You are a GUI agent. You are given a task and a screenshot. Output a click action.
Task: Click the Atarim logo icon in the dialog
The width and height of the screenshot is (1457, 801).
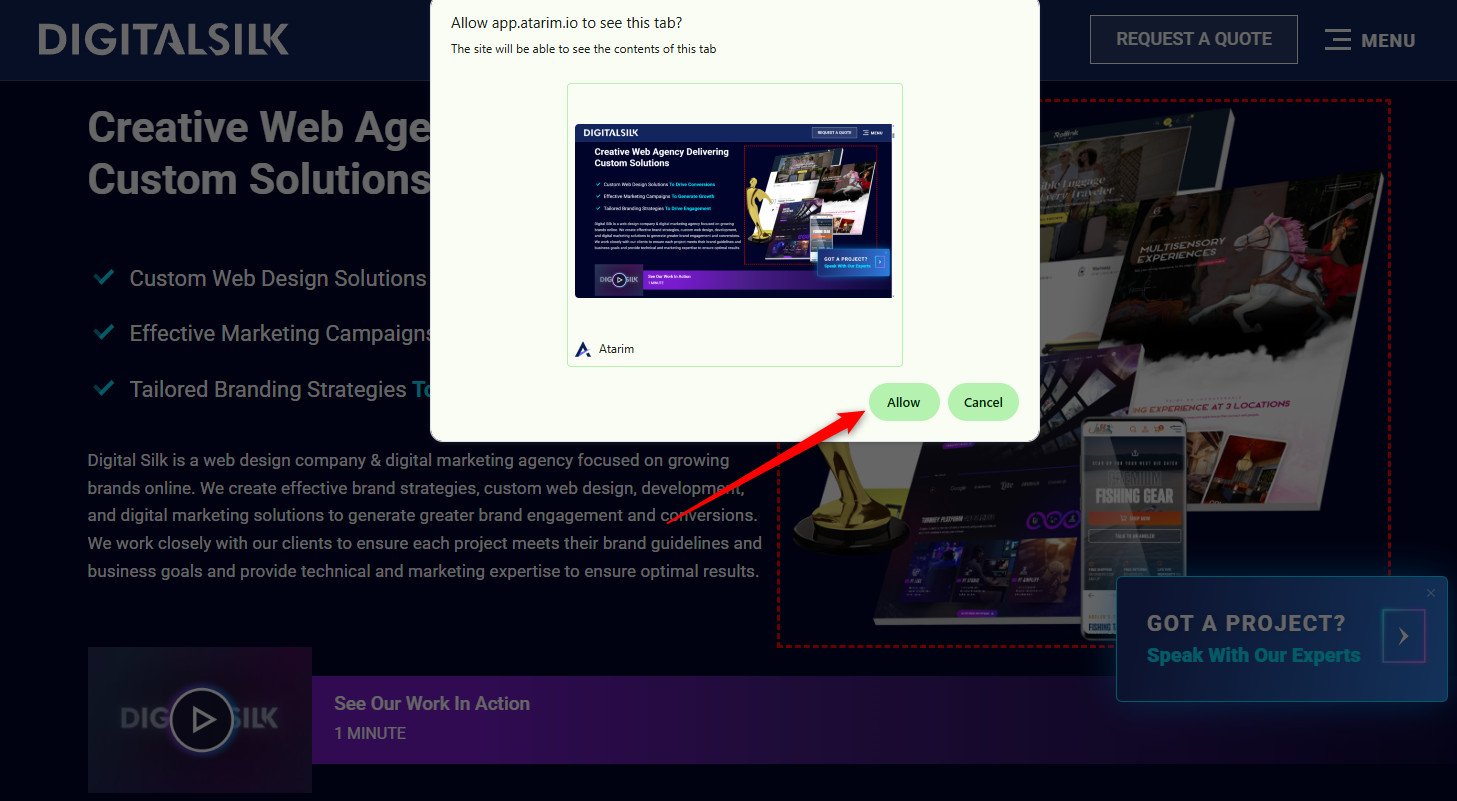click(x=583, y=349)
